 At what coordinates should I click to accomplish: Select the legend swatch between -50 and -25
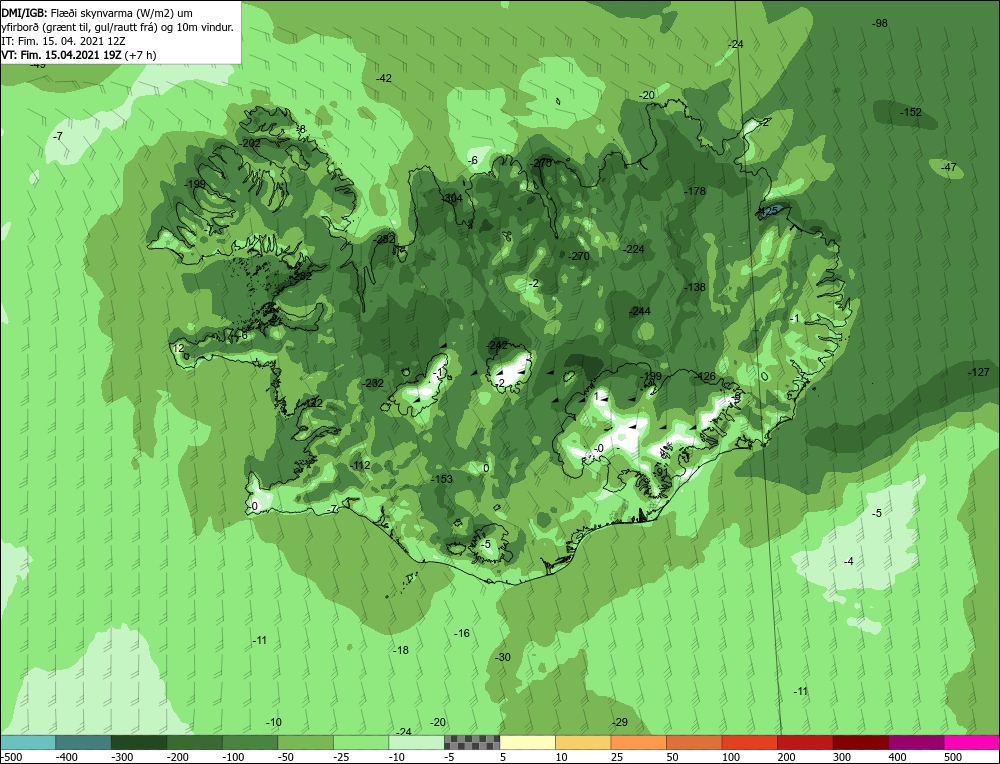pyautogui.click(x=305, y=742)
